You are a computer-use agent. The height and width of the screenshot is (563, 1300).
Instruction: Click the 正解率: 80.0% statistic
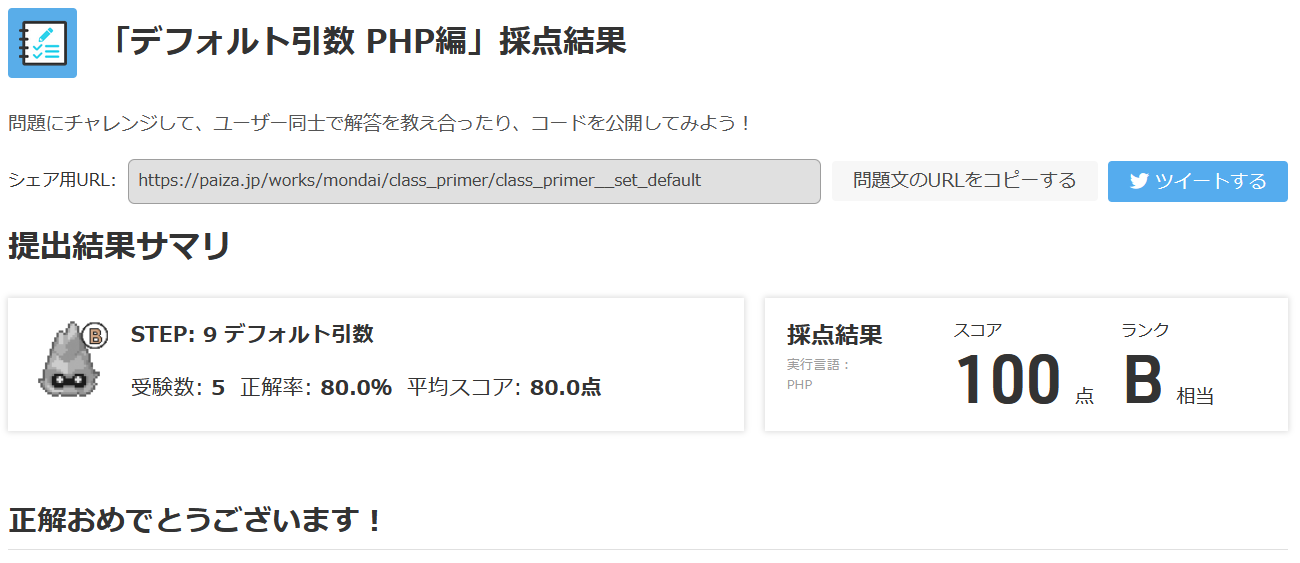pyautogui.click(x=316, y=387)
